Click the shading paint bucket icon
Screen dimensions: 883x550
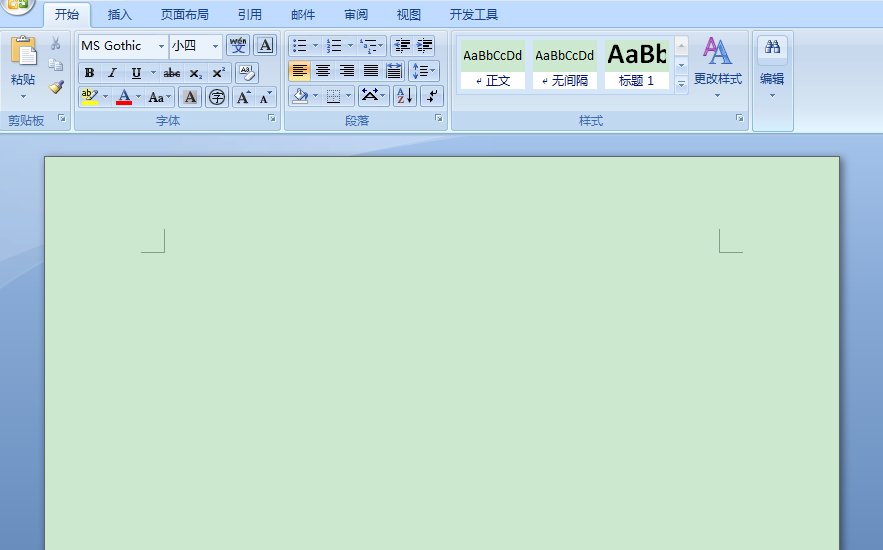tap(301, 96)
